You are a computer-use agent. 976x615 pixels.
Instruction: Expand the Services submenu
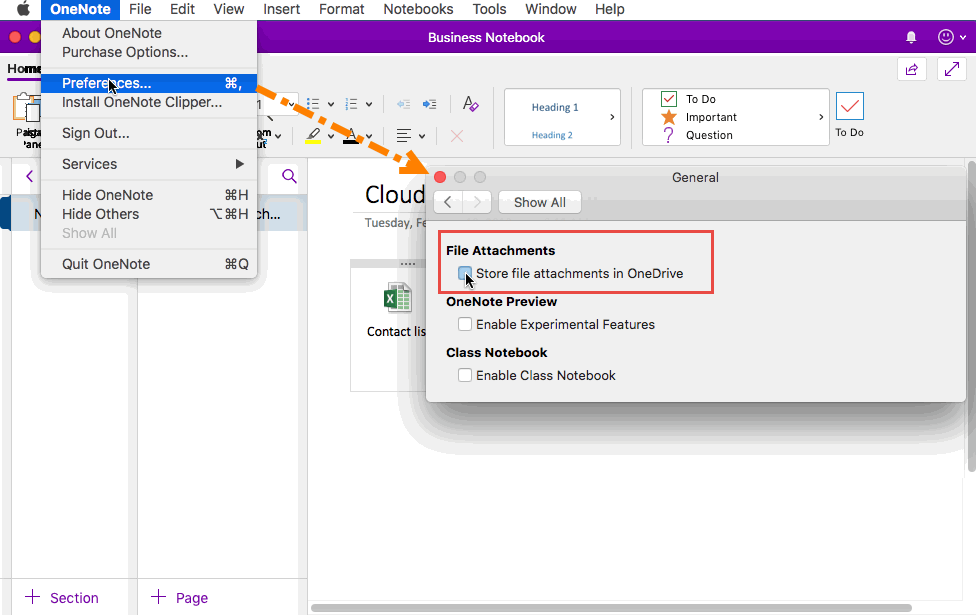pyautogui.click(x=149, y=164)
